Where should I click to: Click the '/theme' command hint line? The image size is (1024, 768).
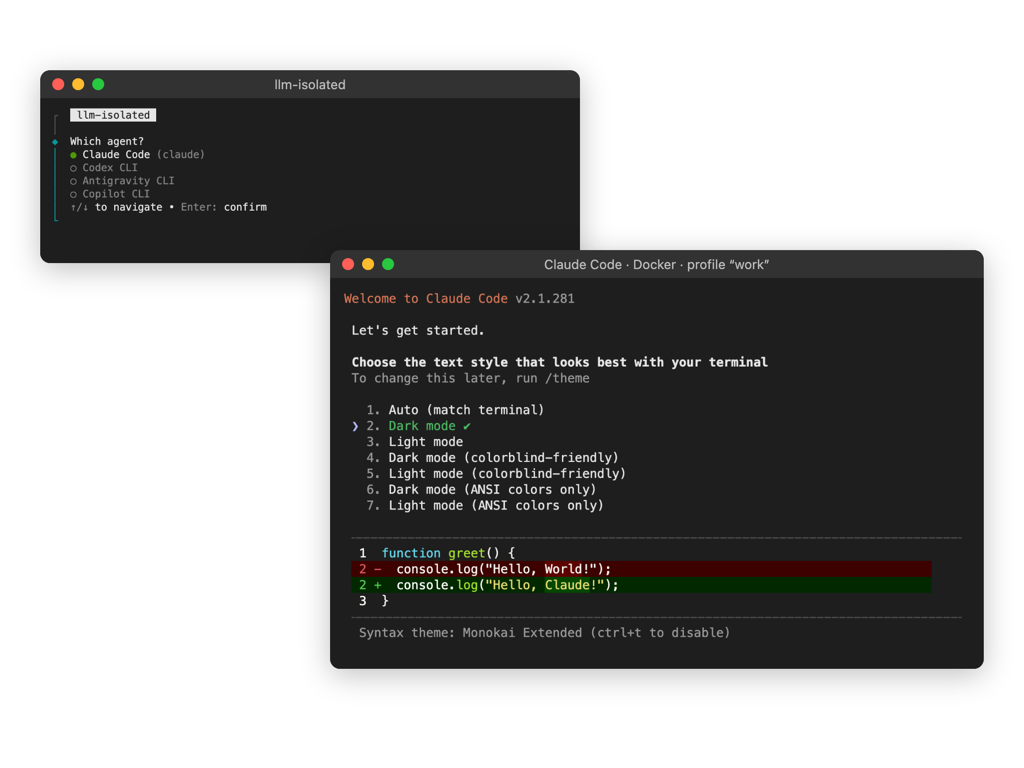coord(470,378)
